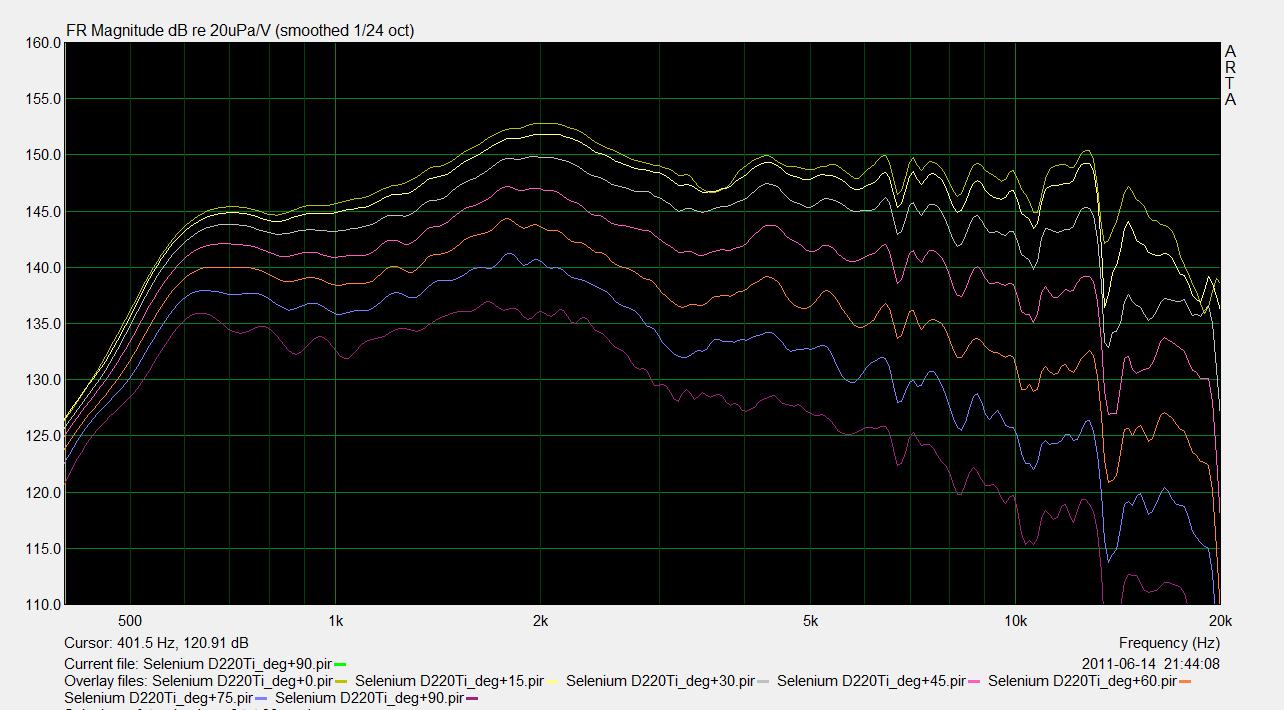
Task: Click the '2011-06-14 21:44:08' timestamp
Action: pos(1151,664)
